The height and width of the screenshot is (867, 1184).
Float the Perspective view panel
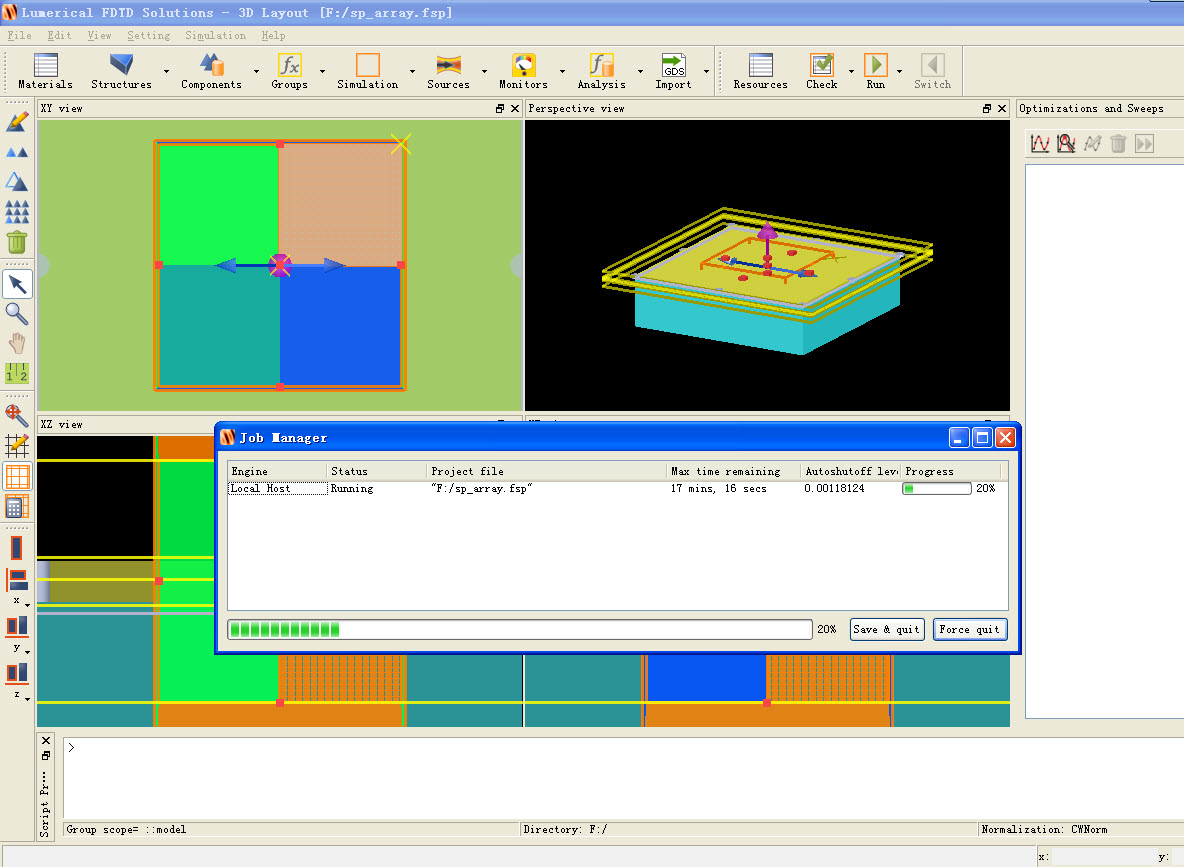point(987,109)
